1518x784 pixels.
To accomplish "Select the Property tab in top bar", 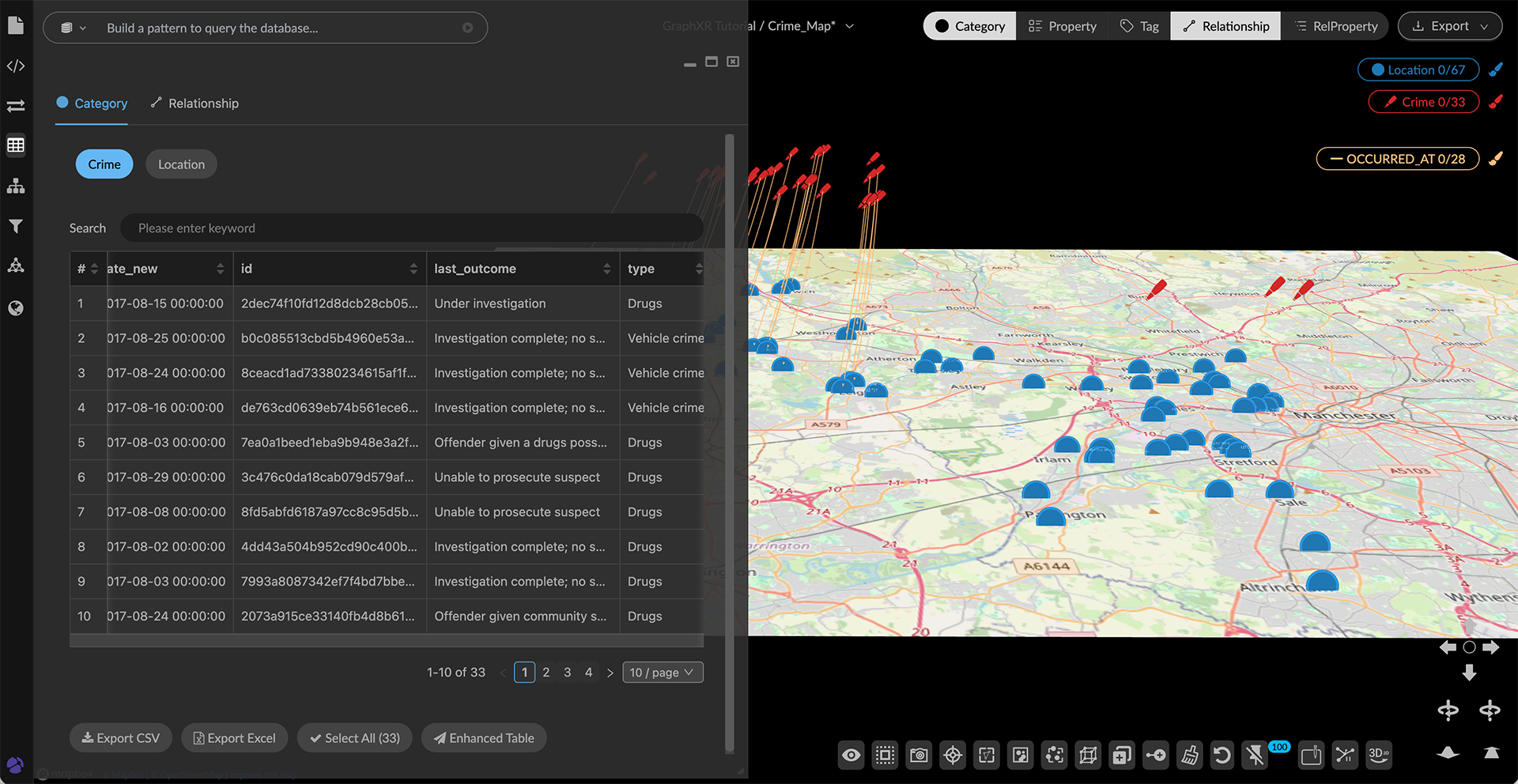I will coord(1062,26).
